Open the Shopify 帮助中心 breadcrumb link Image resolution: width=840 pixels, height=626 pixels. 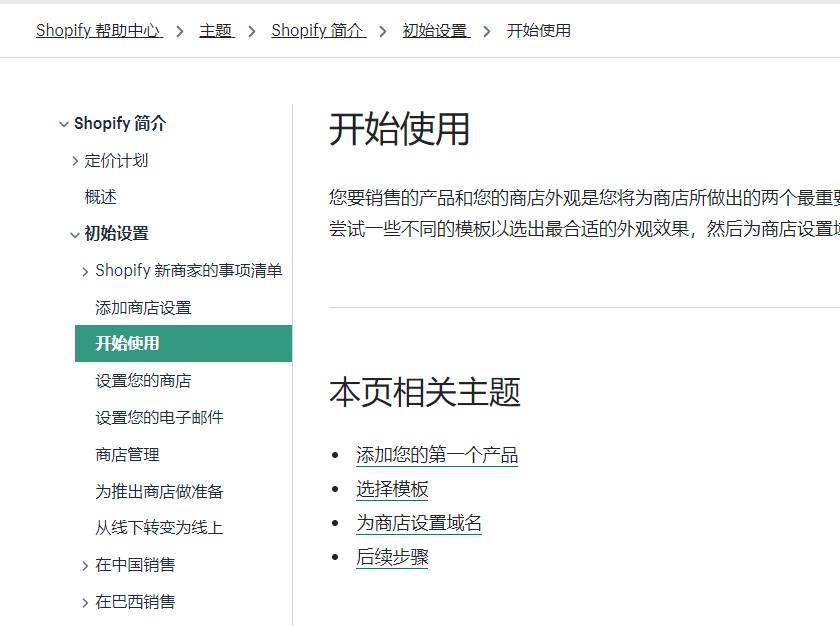click(x=99, y=31)
